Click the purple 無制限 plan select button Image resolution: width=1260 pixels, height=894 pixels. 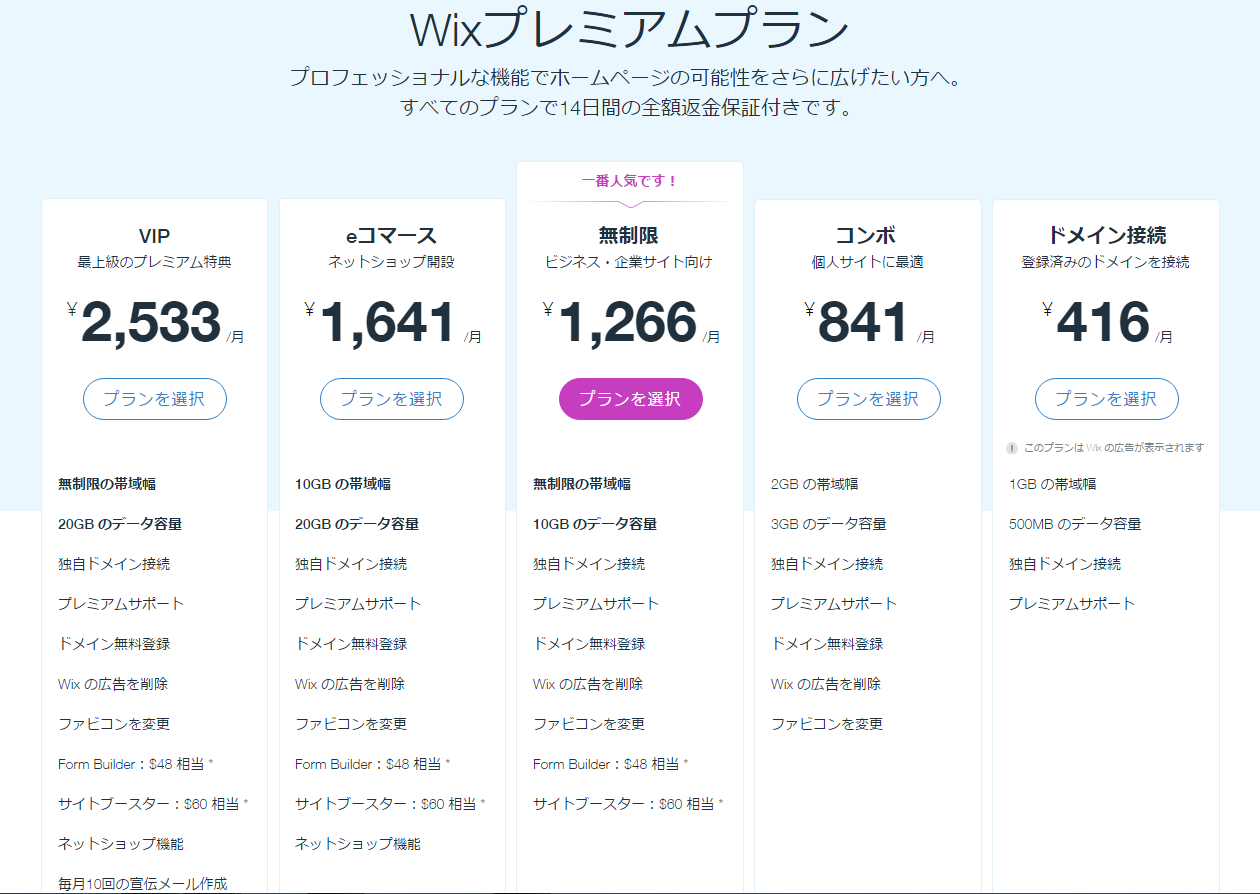tap(630, 399)
